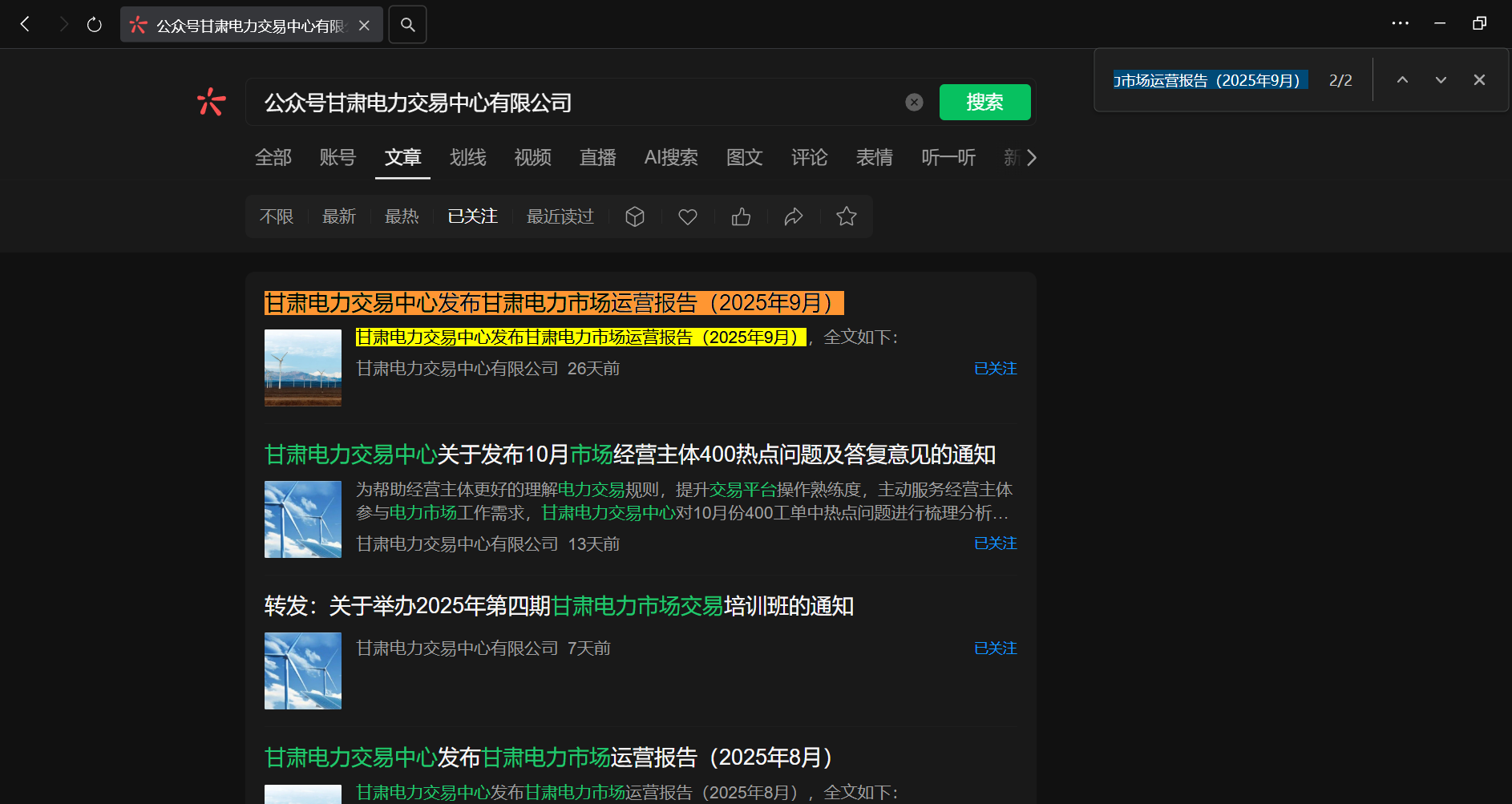This screenshot has height=804, width=1512.
Task: Open the thumbnail of the 7天前 article
Action: [x=303, y=671]
